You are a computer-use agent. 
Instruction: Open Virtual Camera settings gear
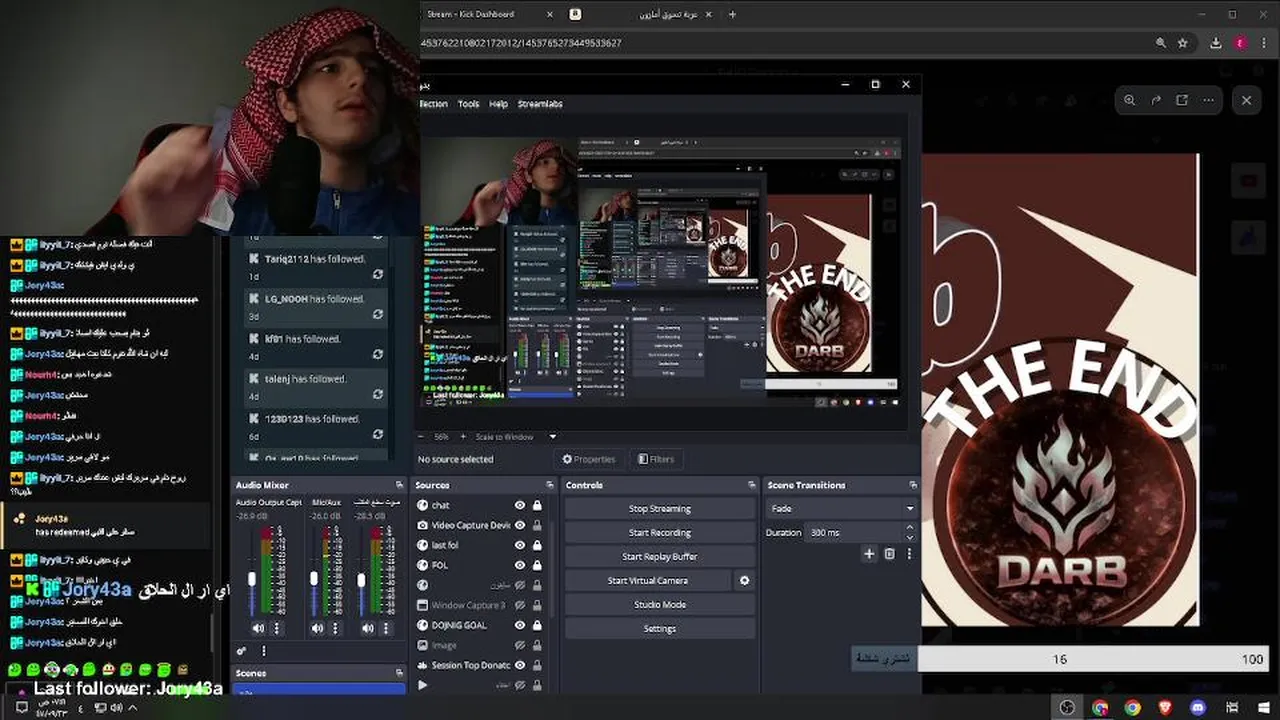tap(744, 580)
